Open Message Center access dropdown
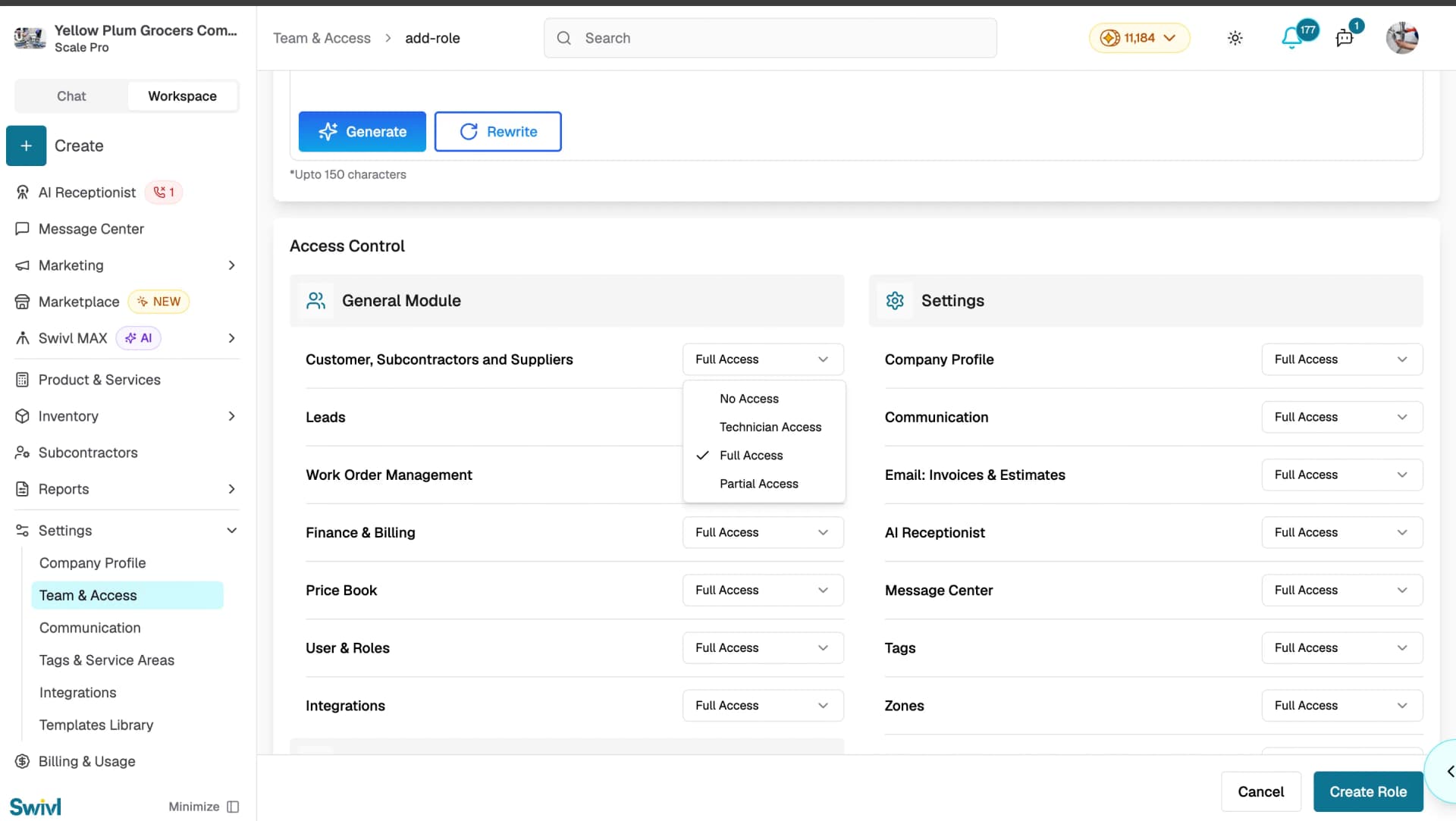Image resolution: width=1456 pixels, height=821 pixels. pos(1342,590)
